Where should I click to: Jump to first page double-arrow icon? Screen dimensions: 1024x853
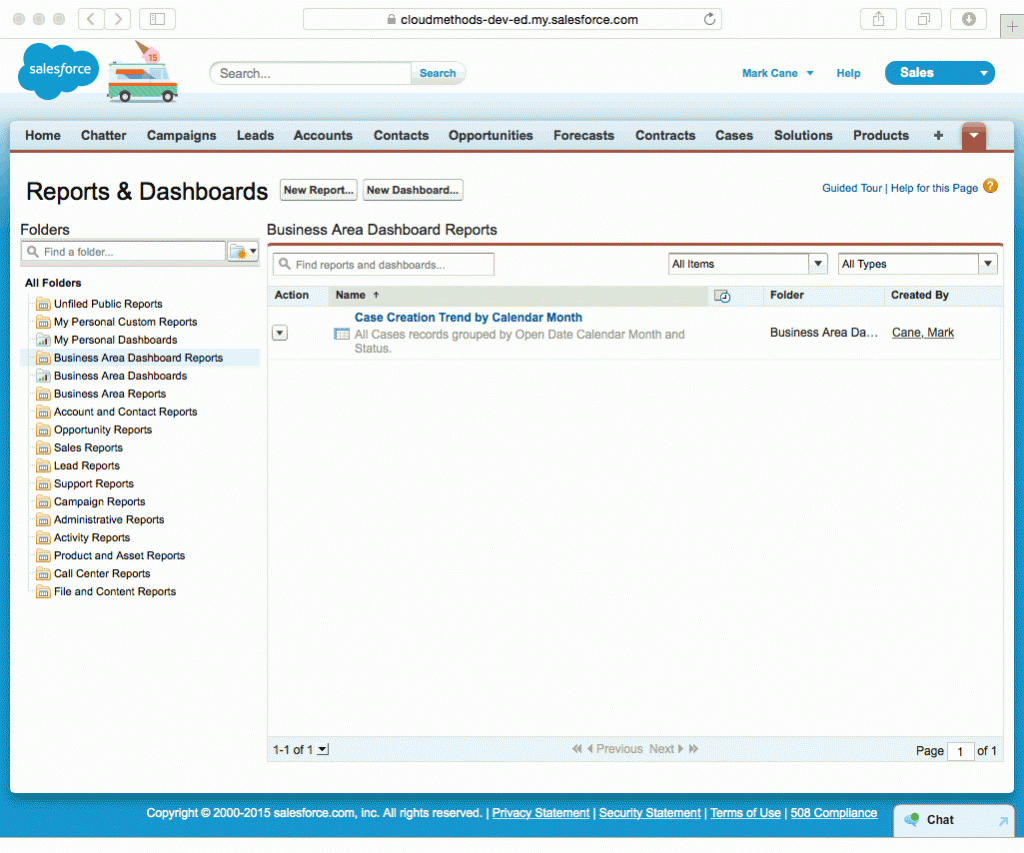(577, 749)
